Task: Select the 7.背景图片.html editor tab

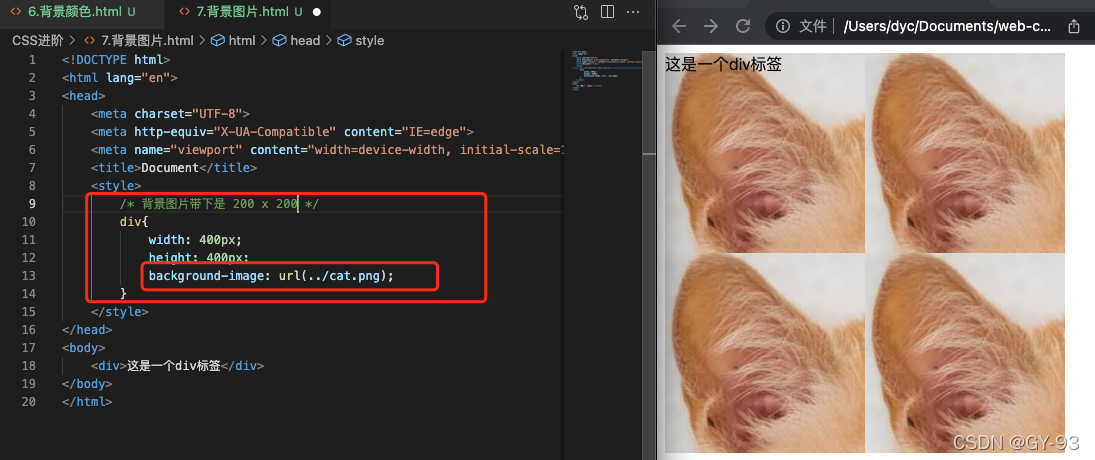Action: point(240,12)
